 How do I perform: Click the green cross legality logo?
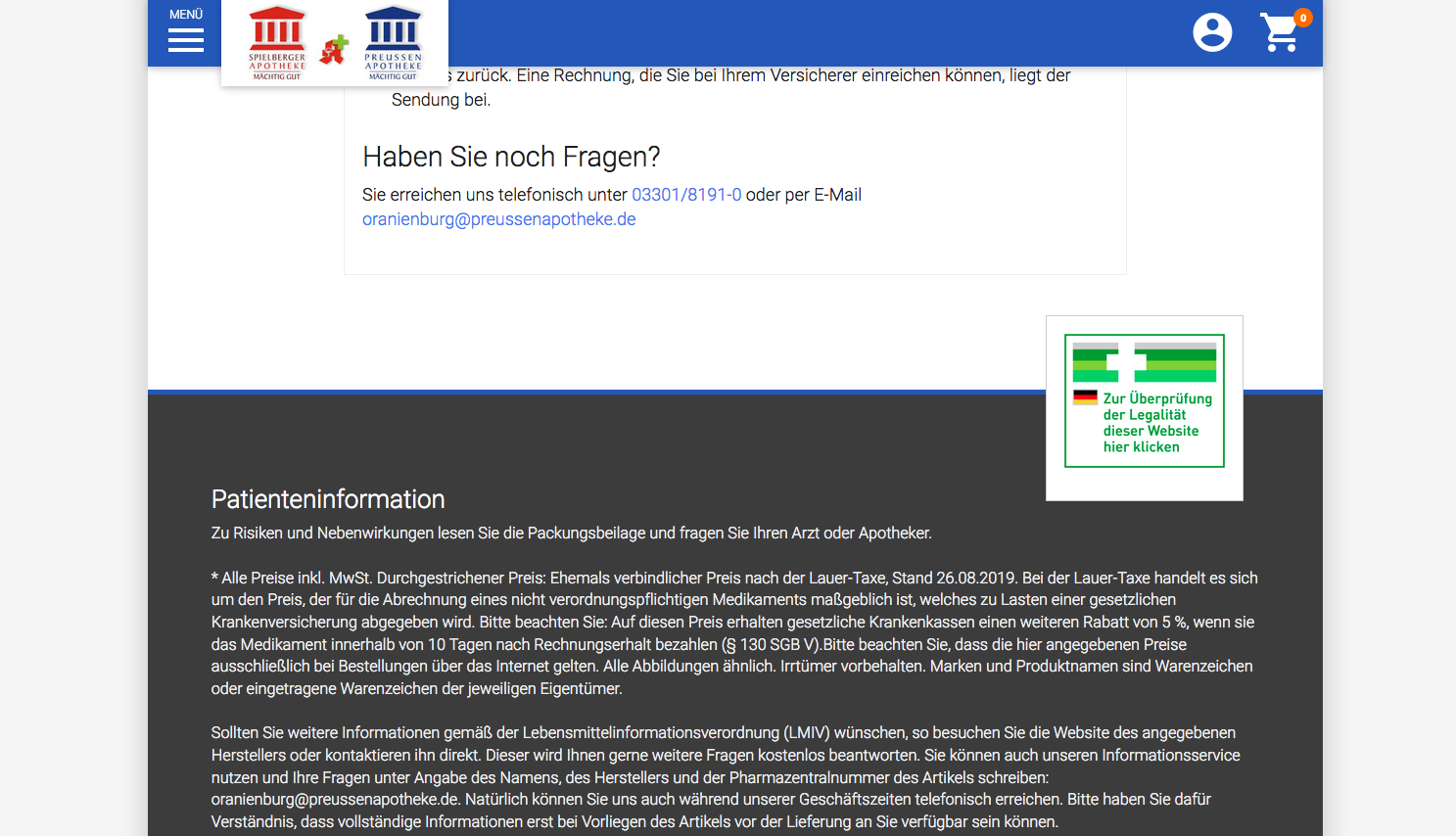[x=1144, y=362]
